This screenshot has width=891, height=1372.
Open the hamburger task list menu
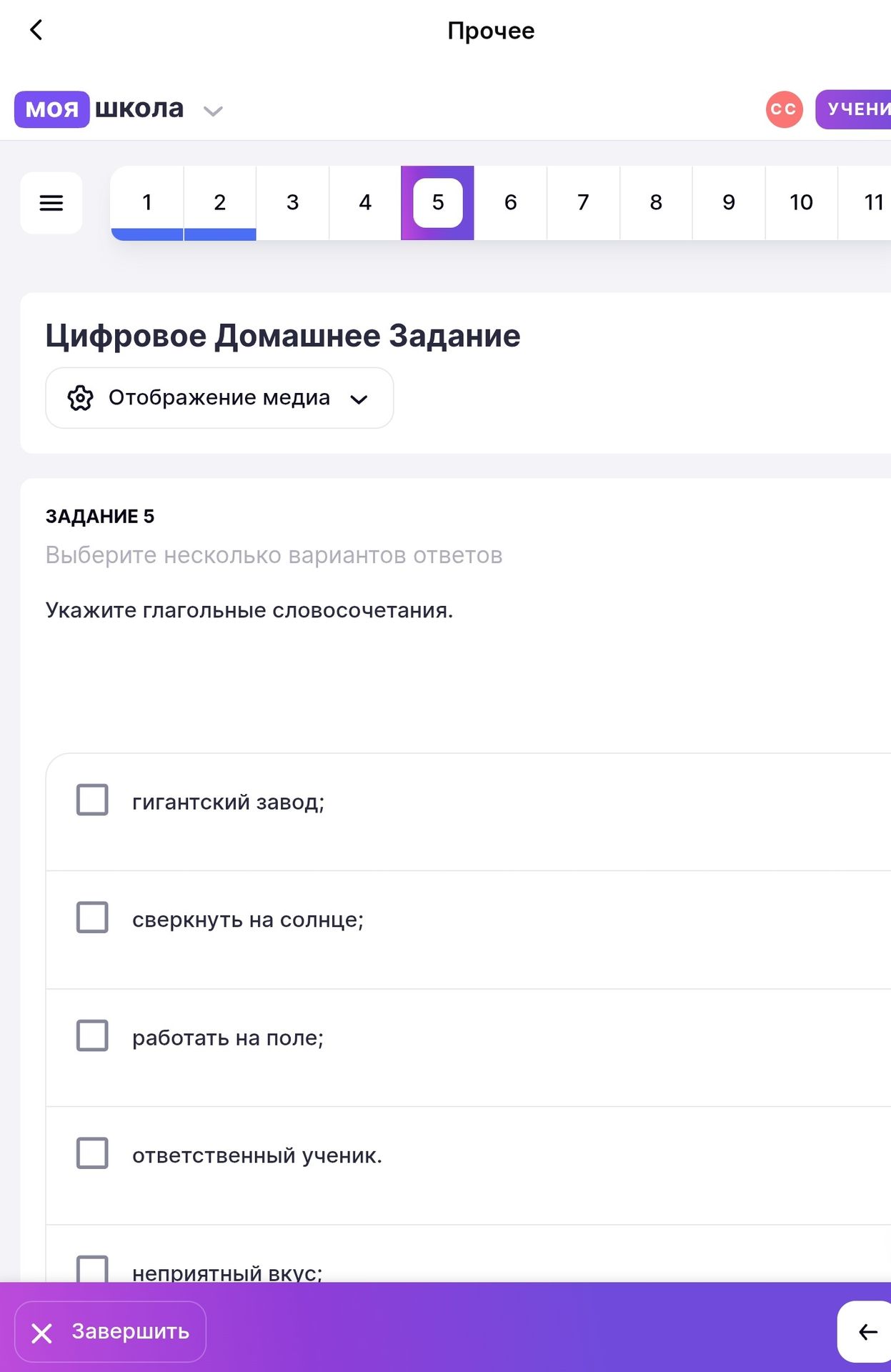[x=51, y=203]
